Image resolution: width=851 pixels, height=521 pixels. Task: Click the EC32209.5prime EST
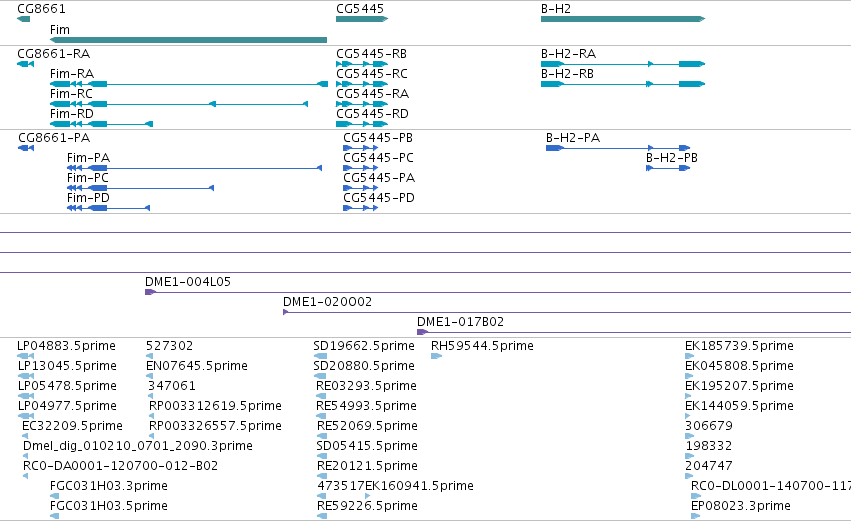(x=25, y=436)
